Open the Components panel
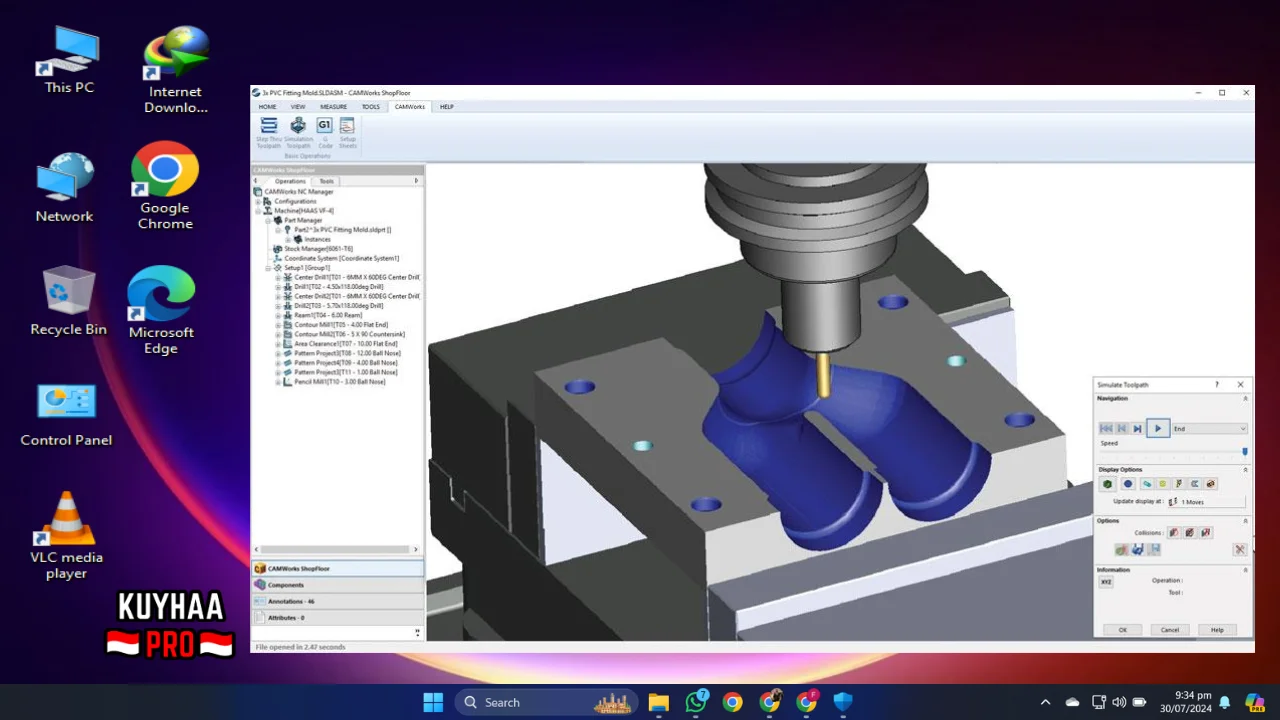1280x720 pixels. (x=337, y=585)
